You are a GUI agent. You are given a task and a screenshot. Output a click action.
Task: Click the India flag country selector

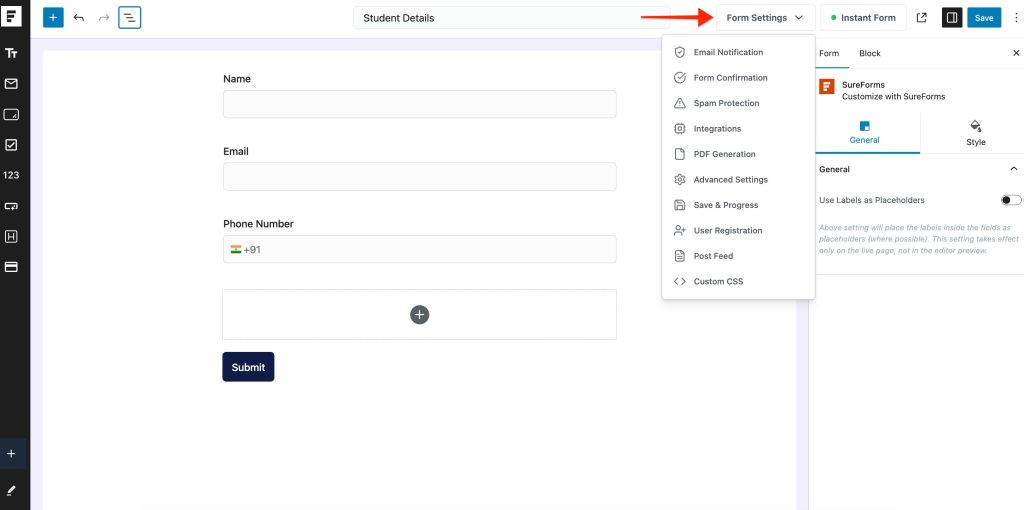point(236,249)
